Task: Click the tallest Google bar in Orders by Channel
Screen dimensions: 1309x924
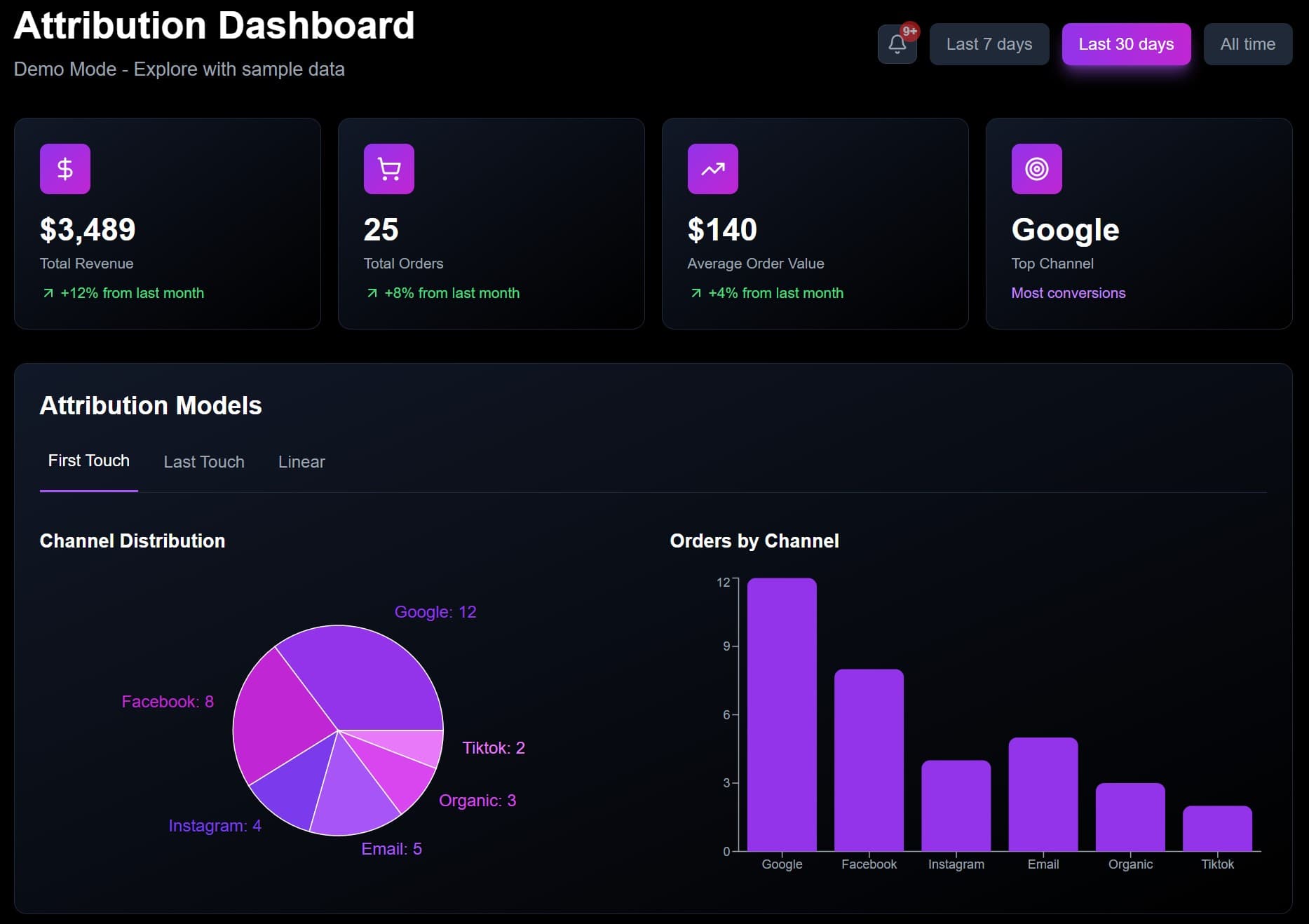Action: pyautogui.click(x=782, y=715)
